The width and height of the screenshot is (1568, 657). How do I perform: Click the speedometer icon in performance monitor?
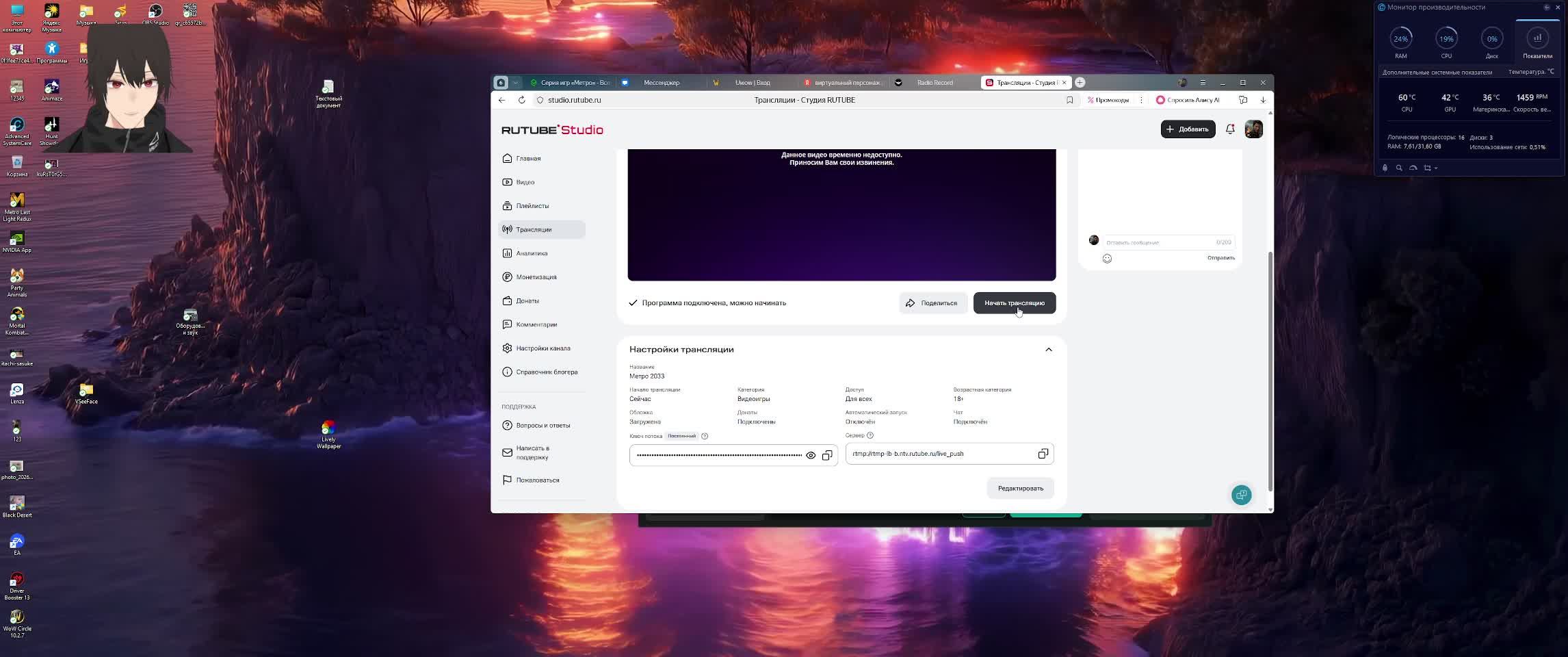1413,168
